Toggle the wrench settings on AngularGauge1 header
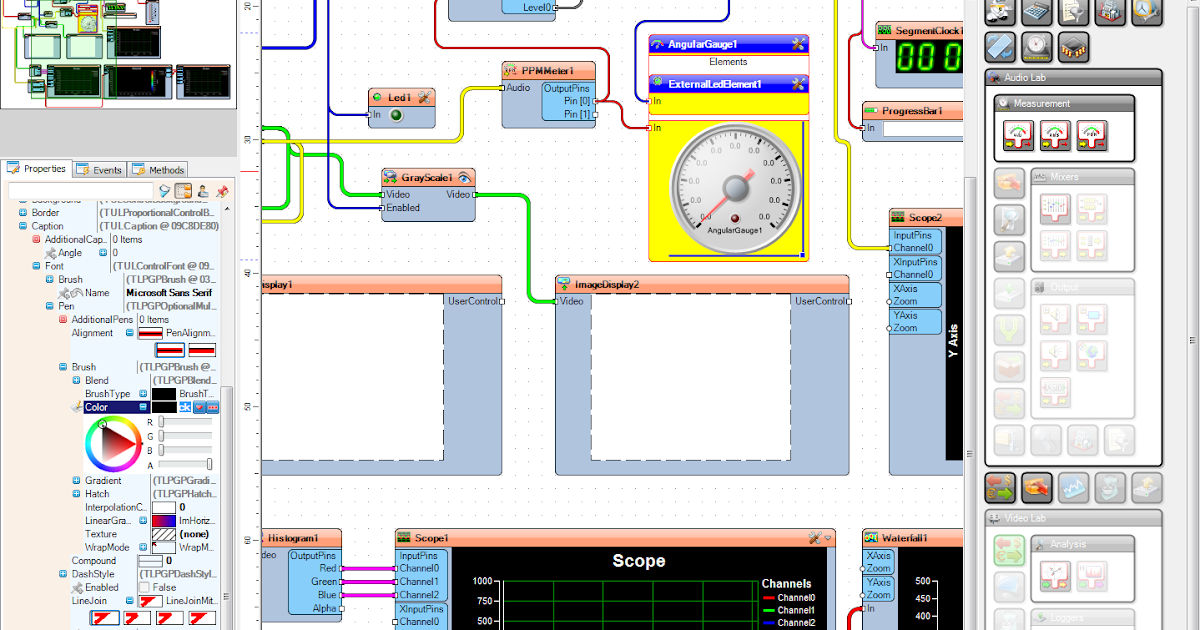Viewport: 1200px width, 630px height. 797,44
